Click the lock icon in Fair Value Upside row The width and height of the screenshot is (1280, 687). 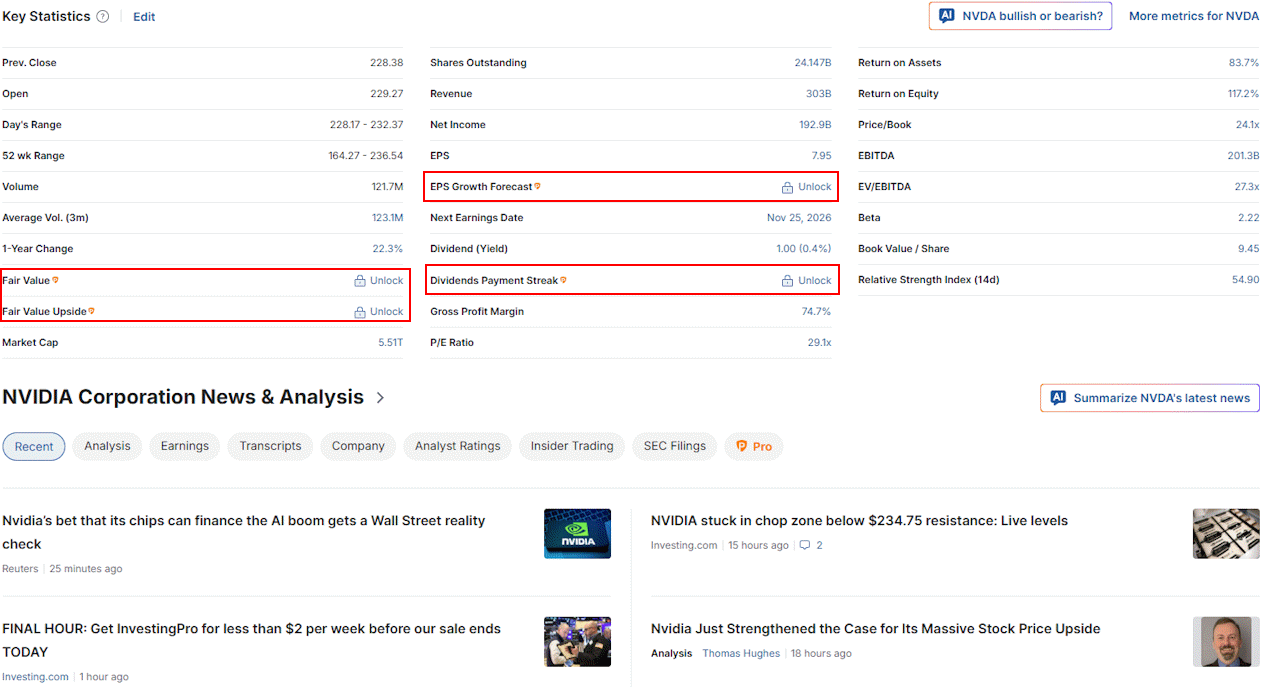(360, 312)
